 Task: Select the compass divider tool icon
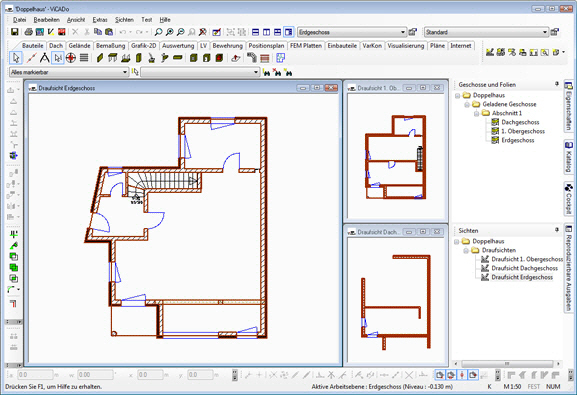click(x=45, y=58)
